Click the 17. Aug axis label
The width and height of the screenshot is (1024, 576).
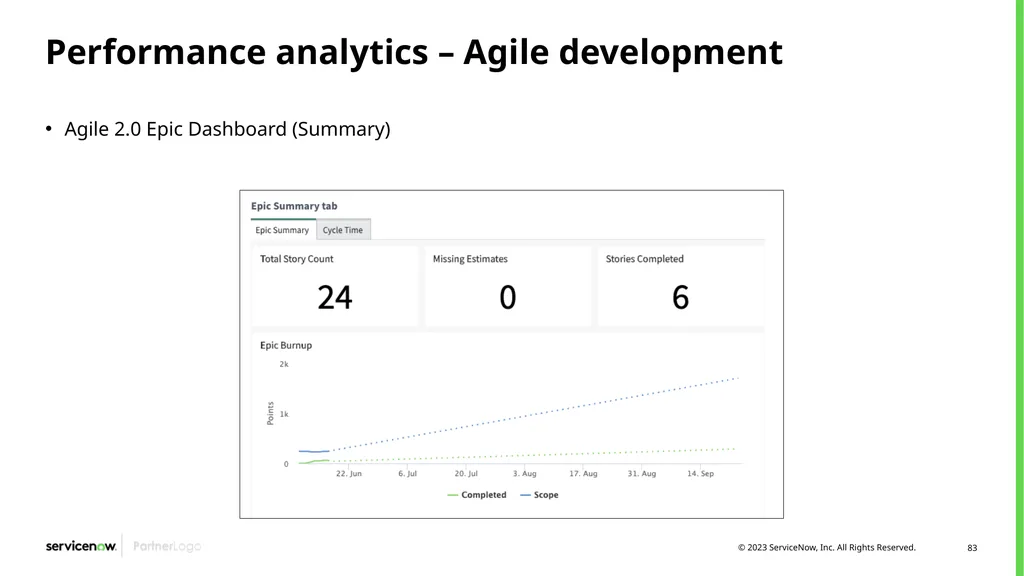point(583,473)
